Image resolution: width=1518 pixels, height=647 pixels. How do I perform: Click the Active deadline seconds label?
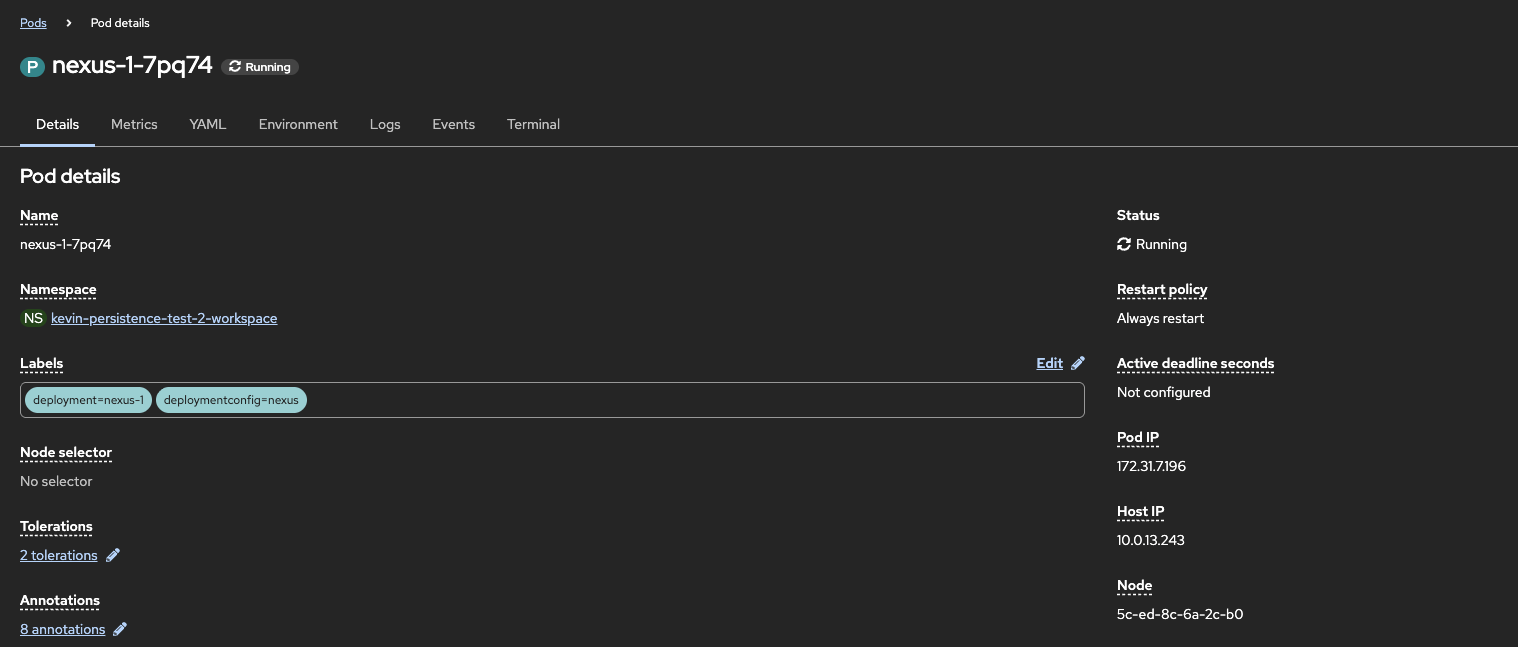(1195, 363)
